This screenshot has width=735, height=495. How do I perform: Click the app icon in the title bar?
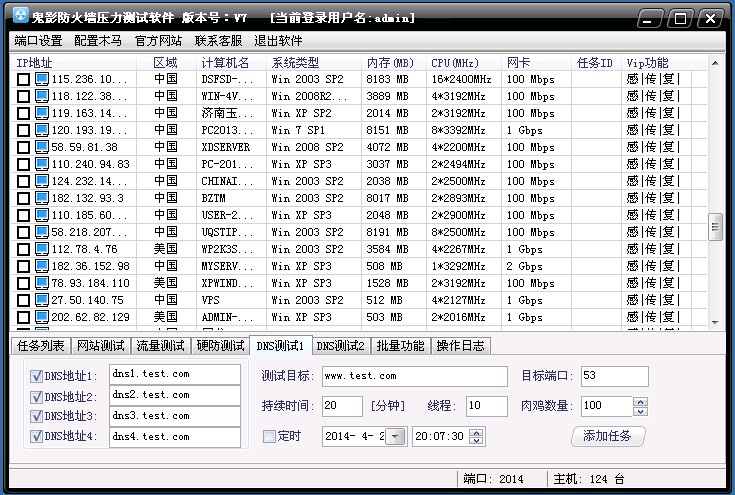[x=18, y=18]
